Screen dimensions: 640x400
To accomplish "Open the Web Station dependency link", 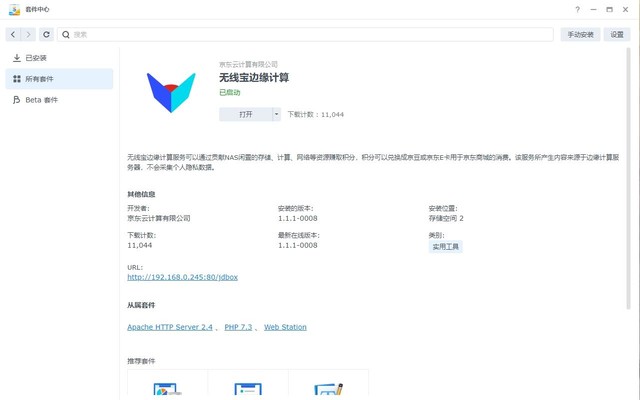I will pos(285,327).
